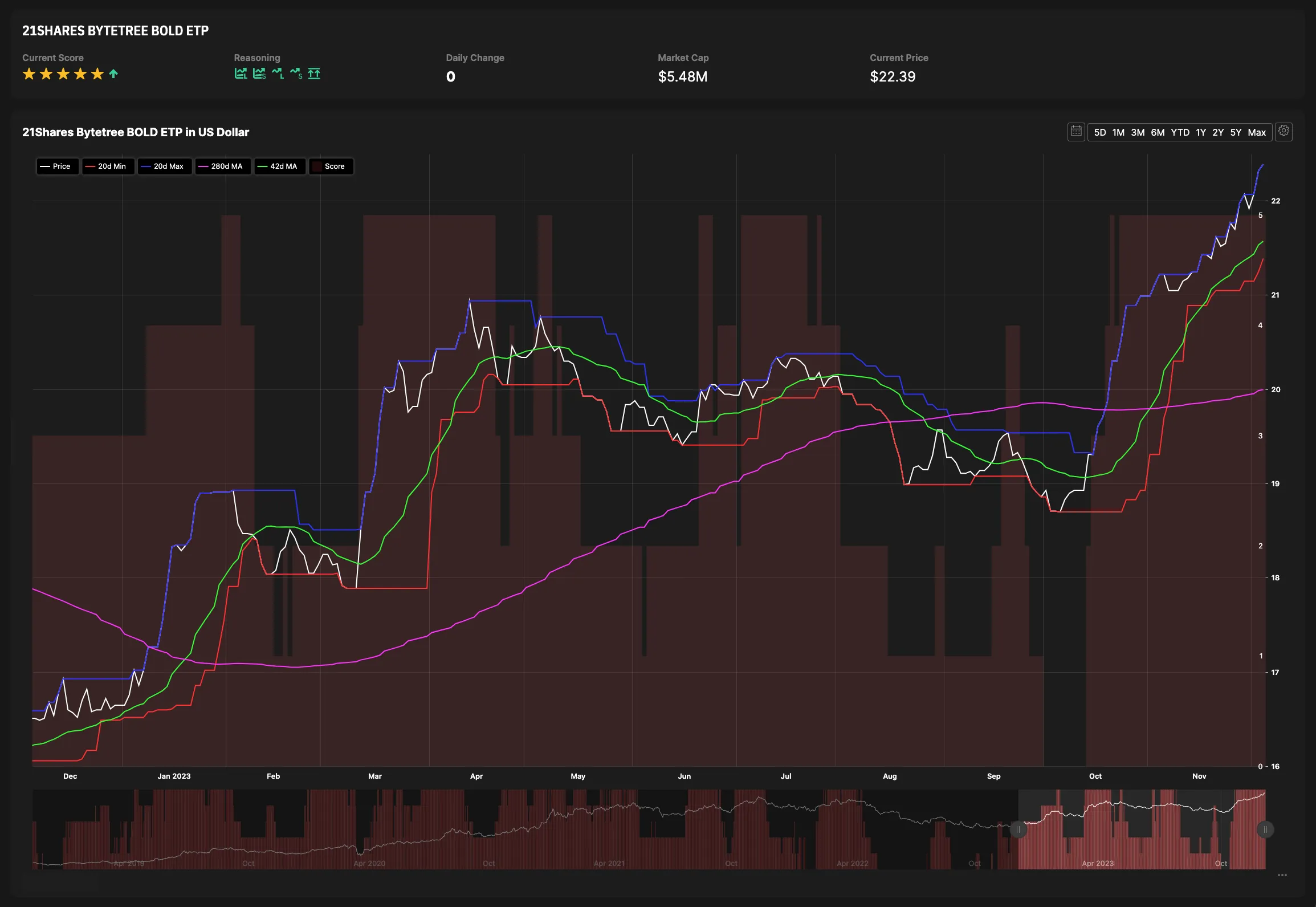Select the 5D time range

tap(1100, 132)
